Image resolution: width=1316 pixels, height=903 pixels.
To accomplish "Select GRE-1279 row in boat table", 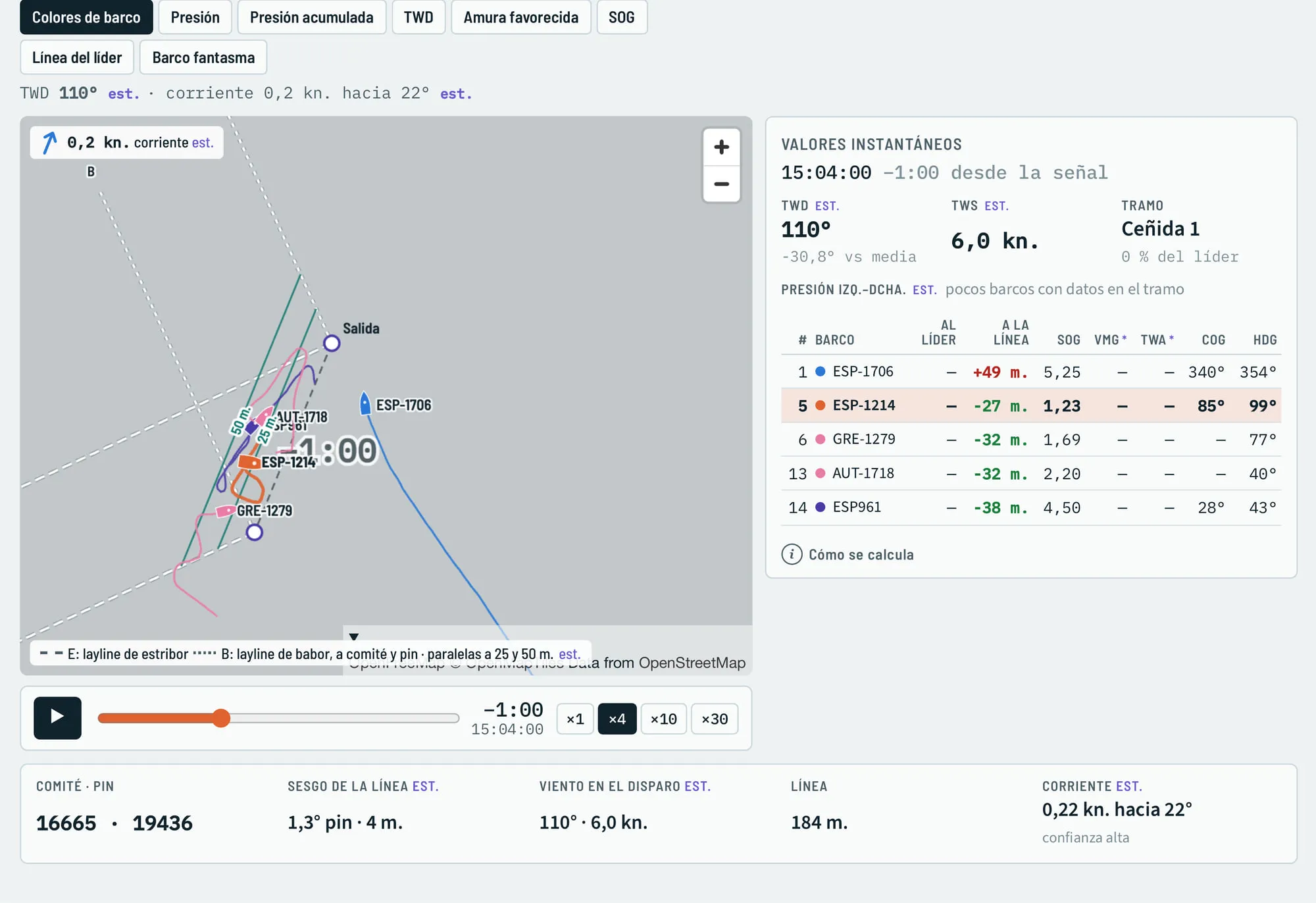I will 1031,440.
